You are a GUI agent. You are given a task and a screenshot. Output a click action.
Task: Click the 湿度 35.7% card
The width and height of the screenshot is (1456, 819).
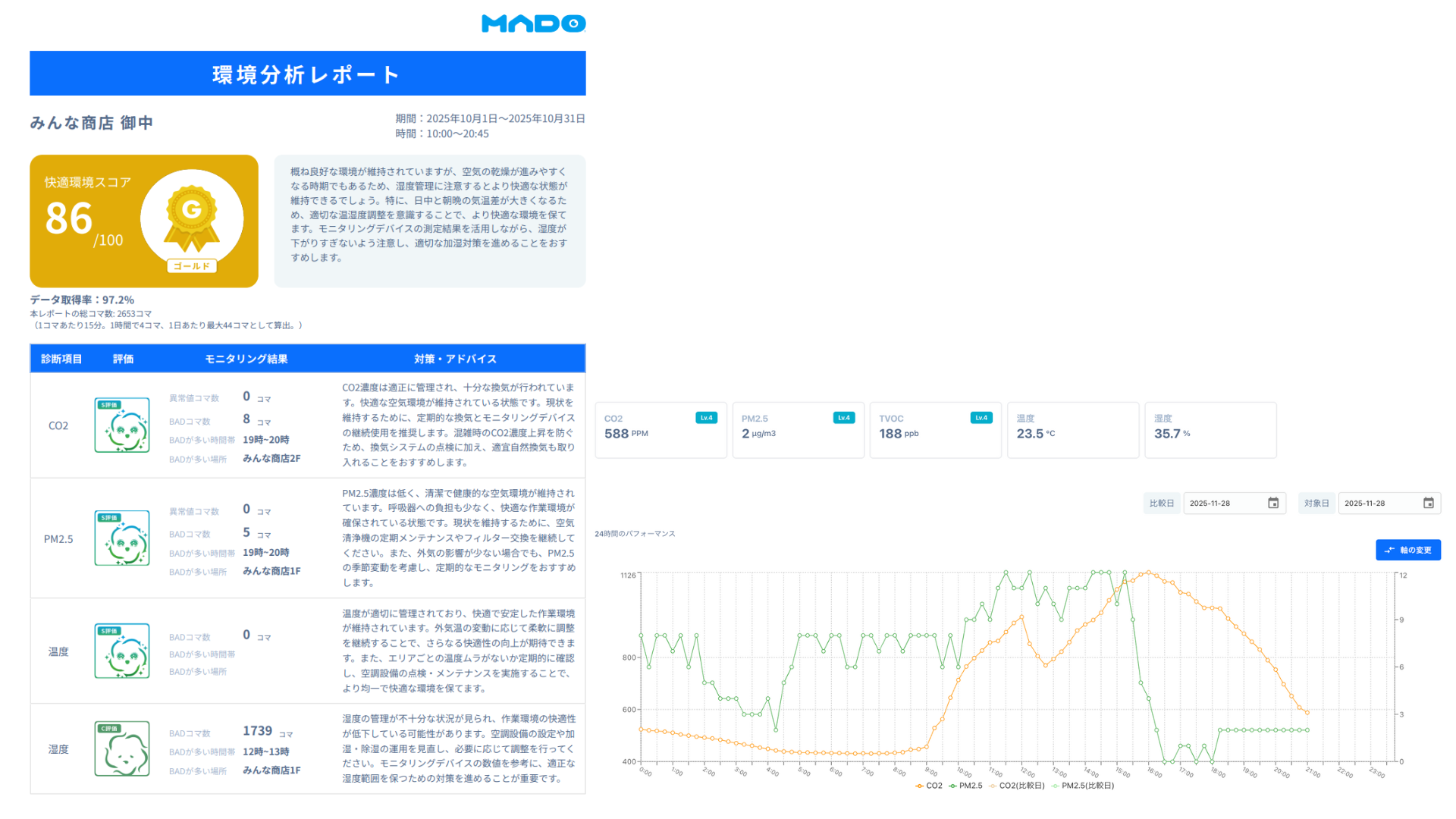1210,431
